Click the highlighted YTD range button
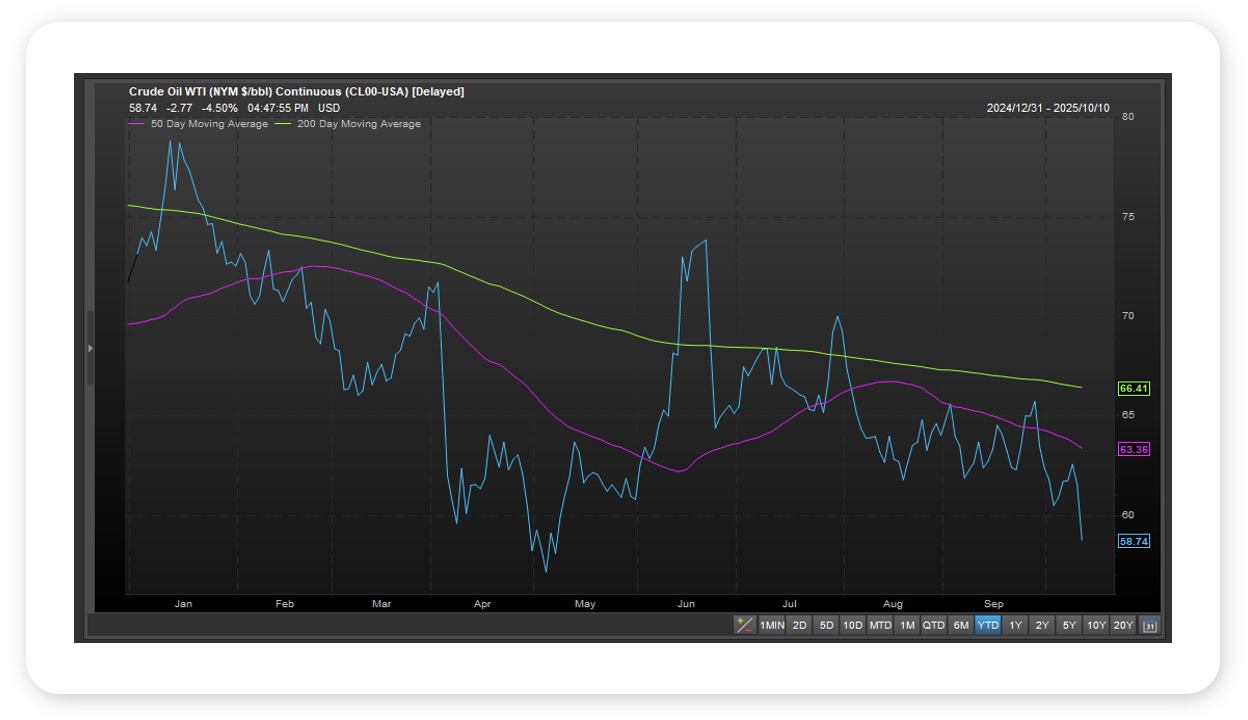 (x=988, y=626)
